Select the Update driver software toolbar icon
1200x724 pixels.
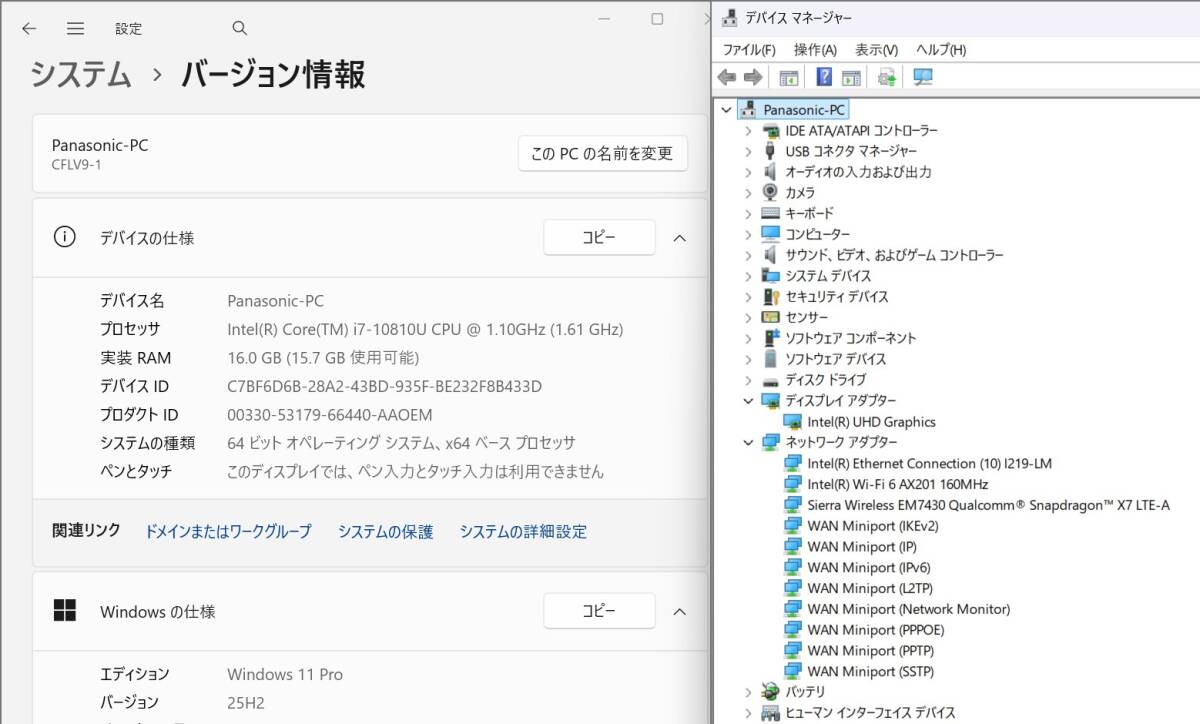[886, 77]
